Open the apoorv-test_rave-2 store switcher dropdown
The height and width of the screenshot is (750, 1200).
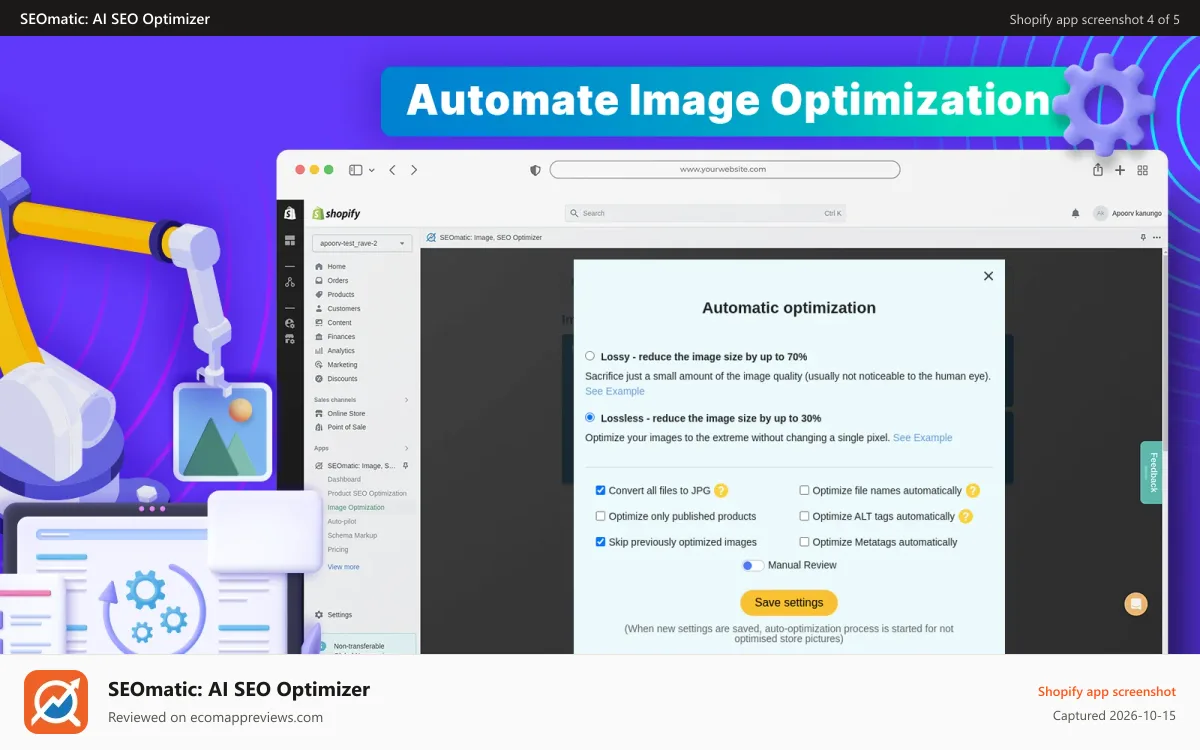tap(362, 243)
